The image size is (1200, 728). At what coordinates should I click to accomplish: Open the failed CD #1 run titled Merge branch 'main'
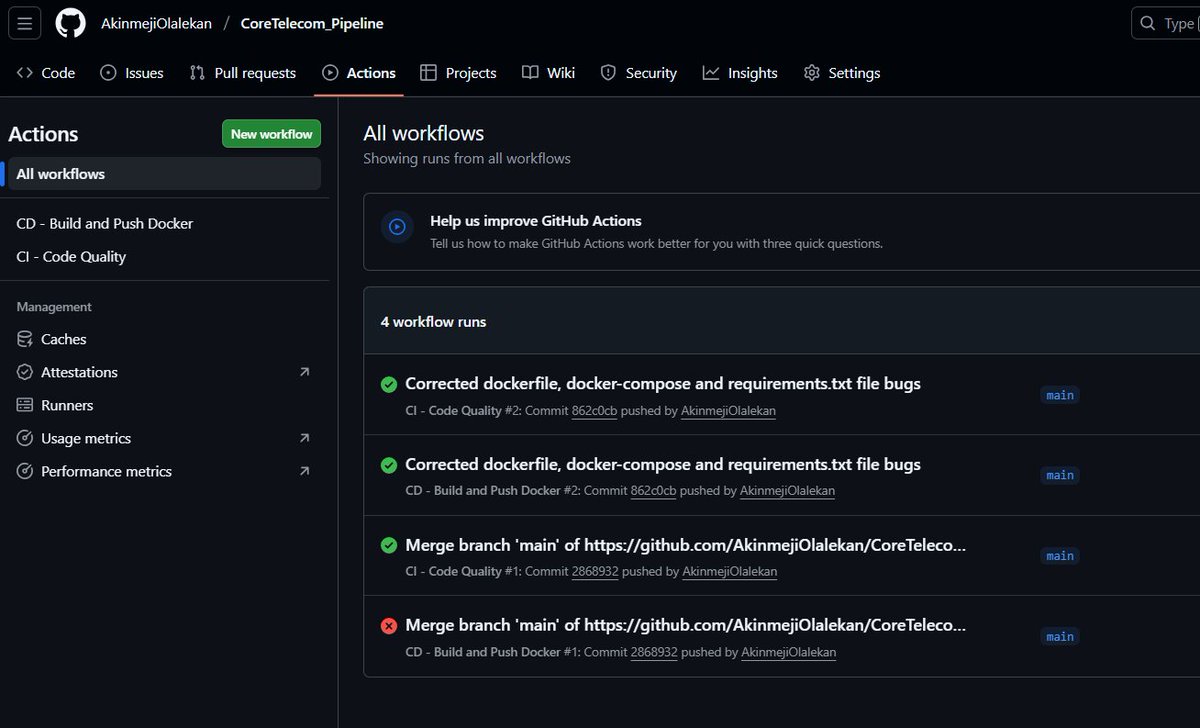tap(685, 626)
